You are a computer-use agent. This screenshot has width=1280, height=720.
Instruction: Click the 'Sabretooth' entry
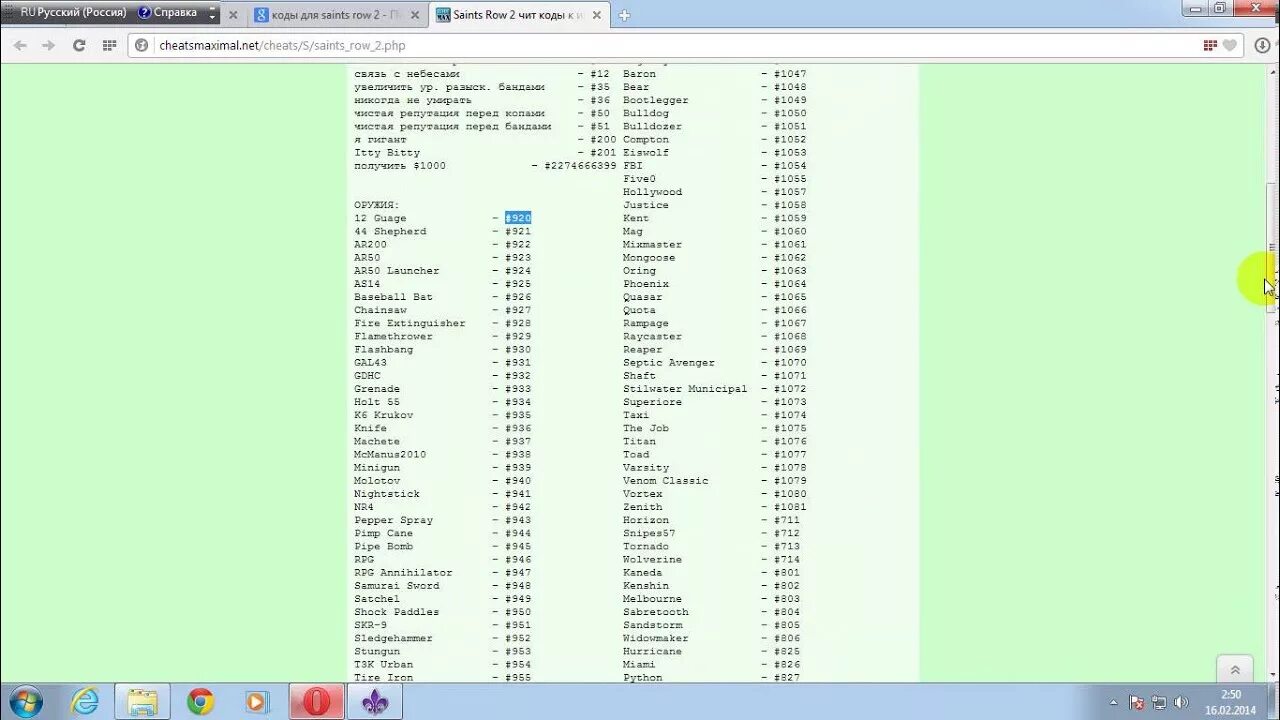656,612
